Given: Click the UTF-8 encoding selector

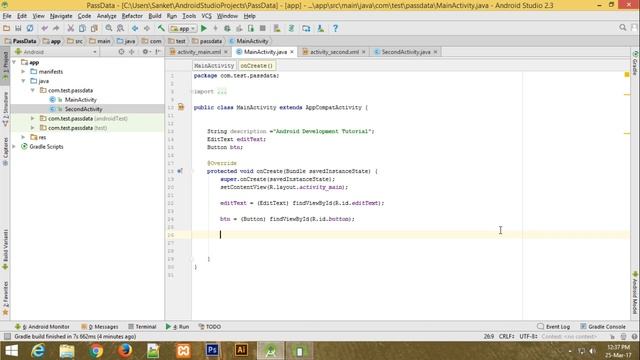Looking at the screenshot, I should (x=529, y=336).
